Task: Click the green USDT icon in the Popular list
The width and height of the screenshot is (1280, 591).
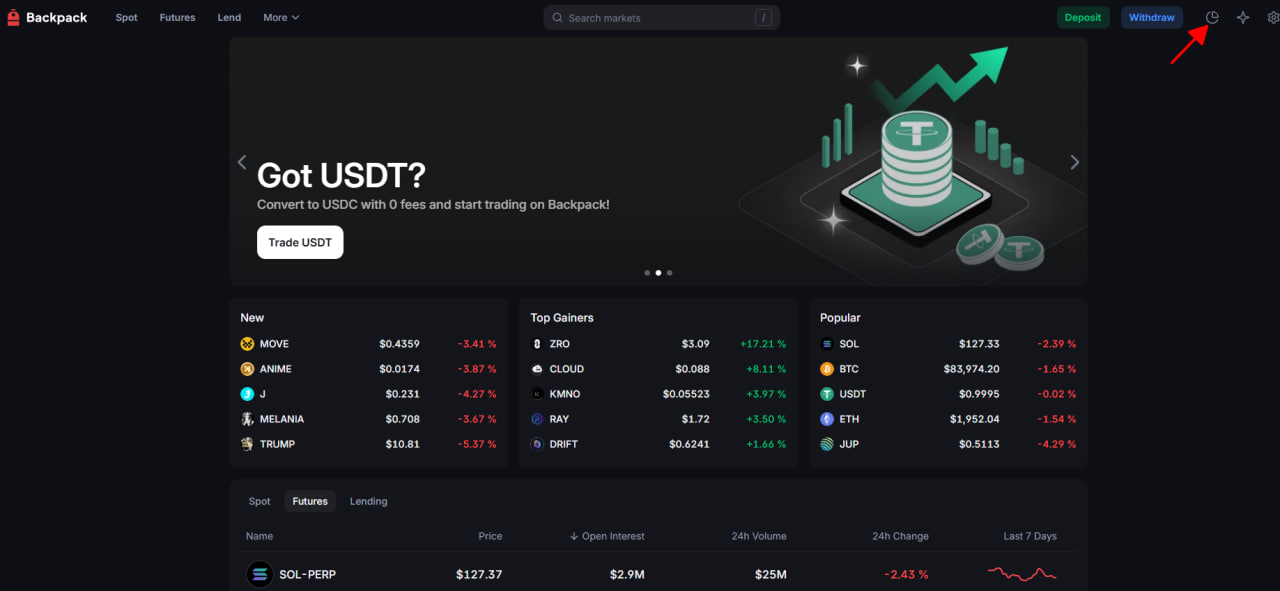Action: click(x=827, y=394)
